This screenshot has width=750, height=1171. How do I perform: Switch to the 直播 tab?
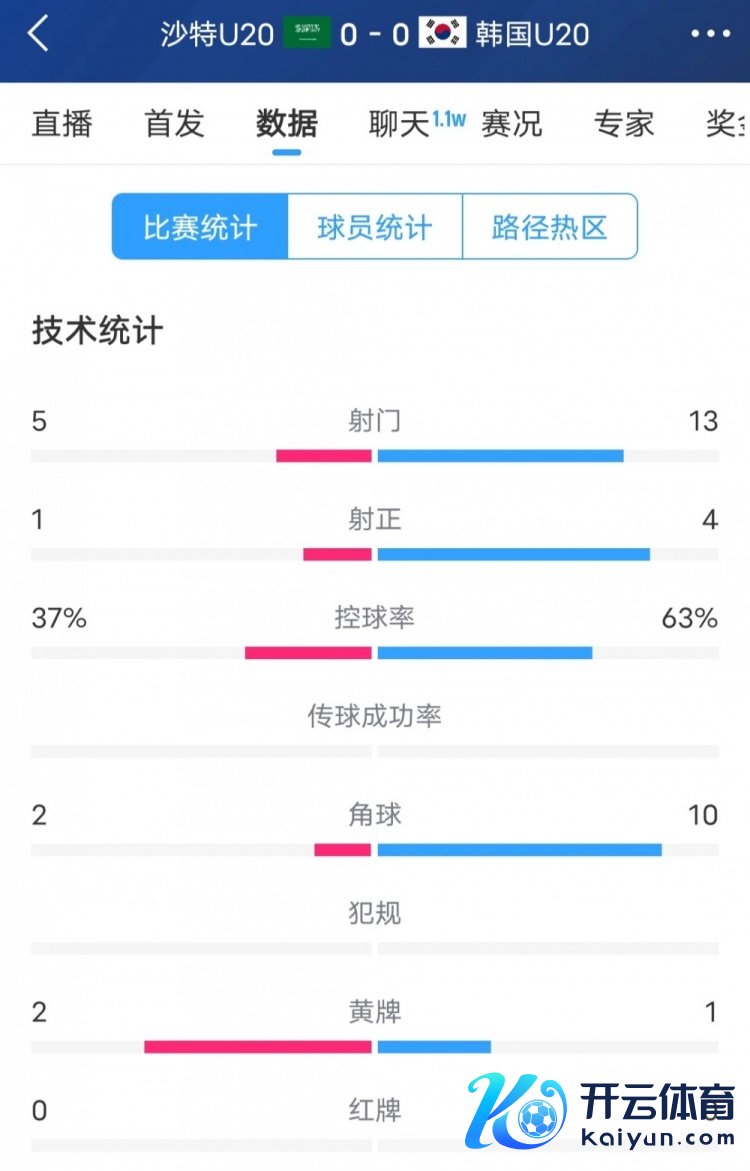click(x=62, y=124)
